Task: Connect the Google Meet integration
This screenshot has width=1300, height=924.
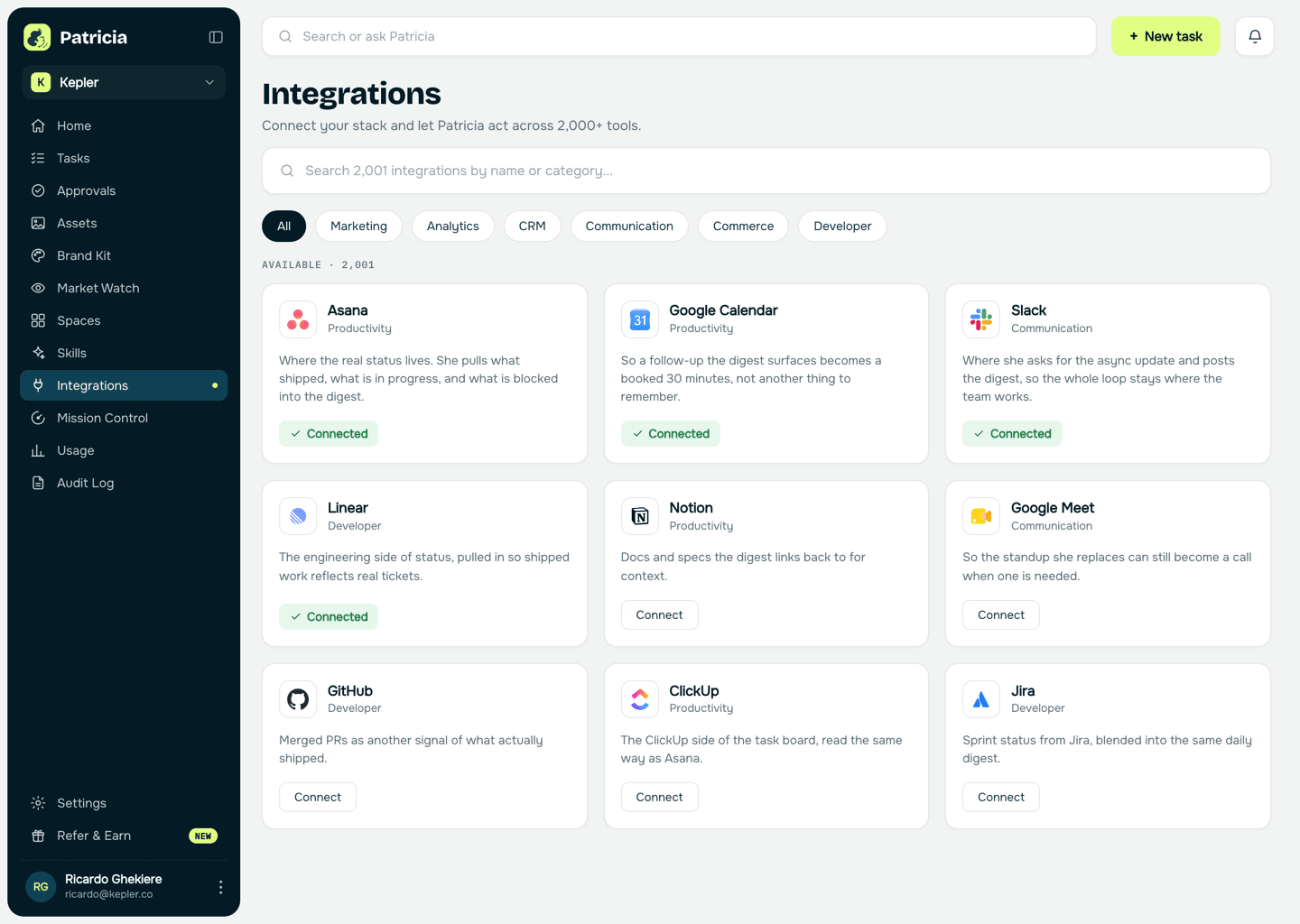Action: click(1001, 615)
